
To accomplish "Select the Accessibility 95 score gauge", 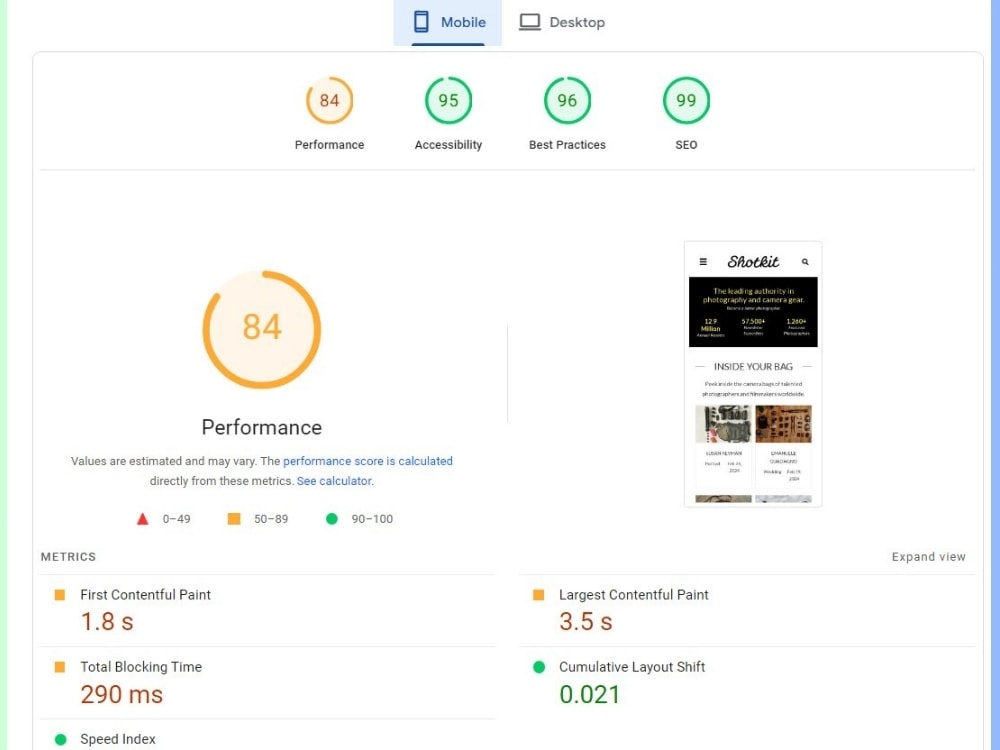I will pyautogui.click(x=448, y=100).
